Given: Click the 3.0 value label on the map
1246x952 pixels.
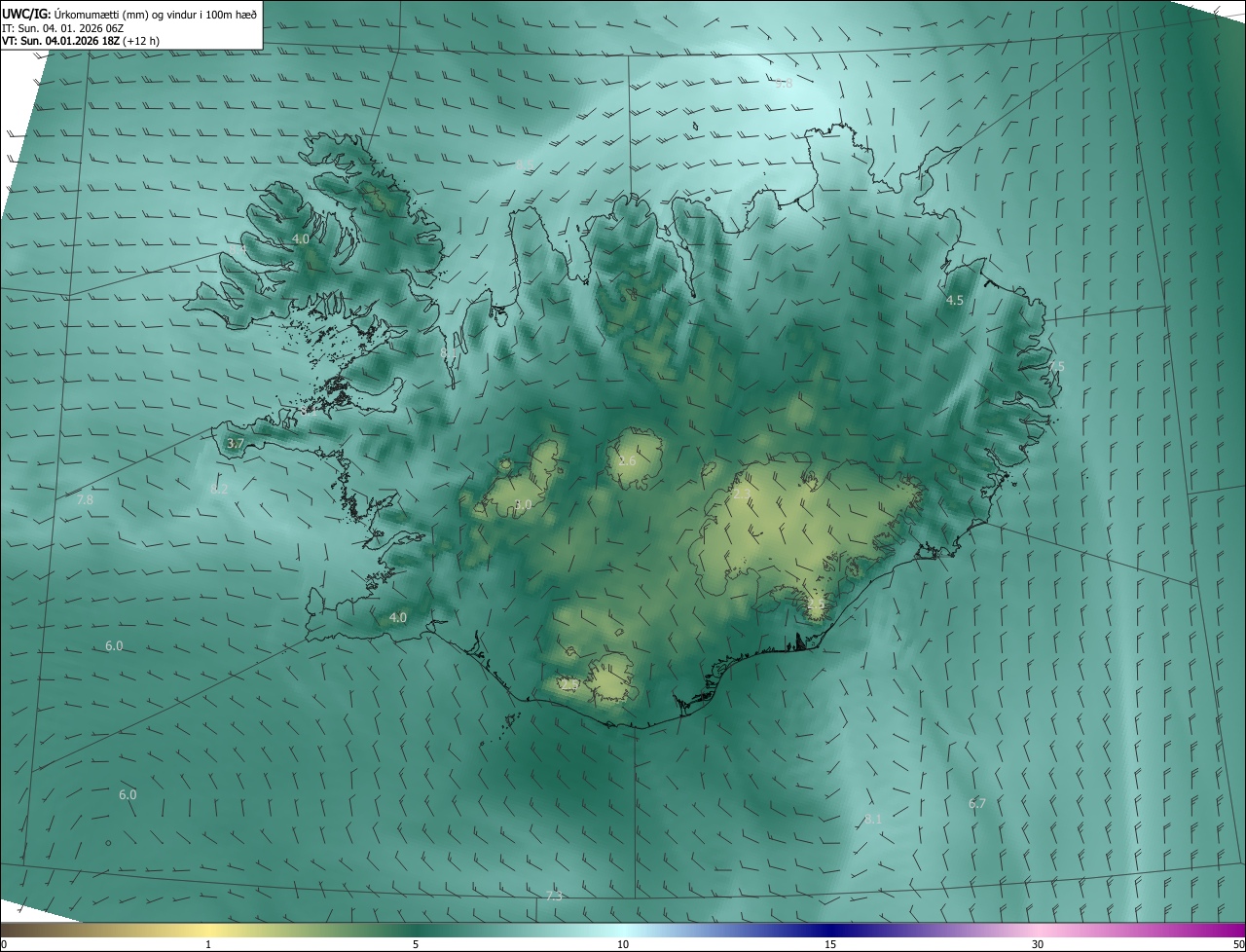Looking at the screenshot, I should (524, 504).
